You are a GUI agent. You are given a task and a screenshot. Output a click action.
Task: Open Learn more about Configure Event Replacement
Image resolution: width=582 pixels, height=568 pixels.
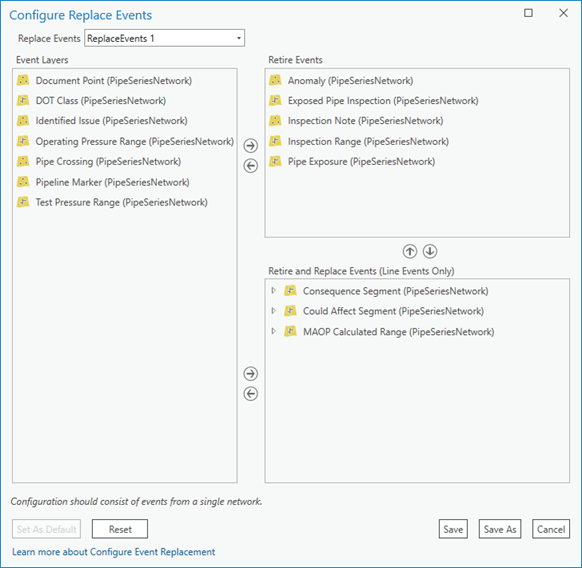pyautogui.click(x=114, y=552)
